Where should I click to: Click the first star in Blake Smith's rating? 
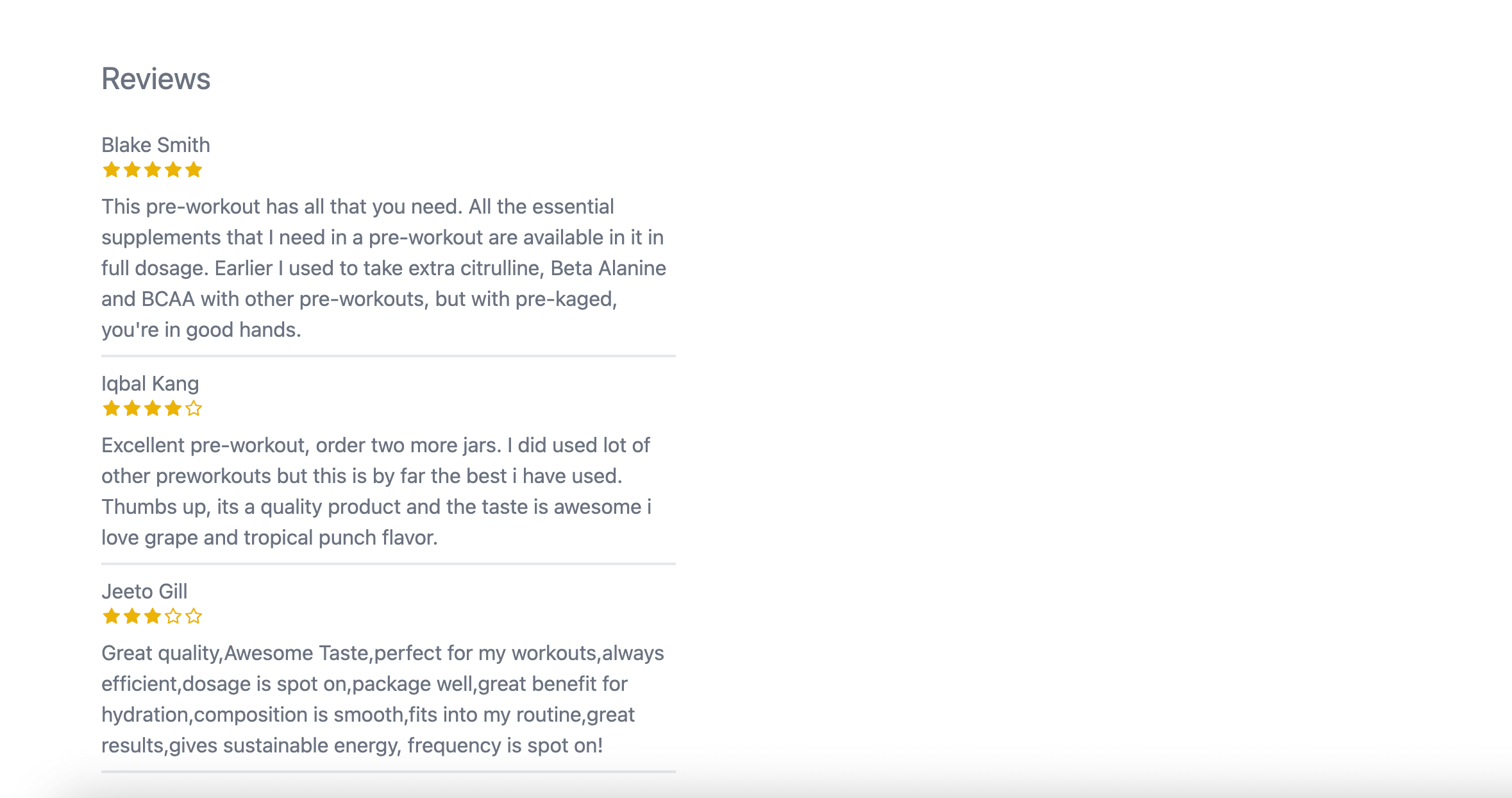point(112,170)
